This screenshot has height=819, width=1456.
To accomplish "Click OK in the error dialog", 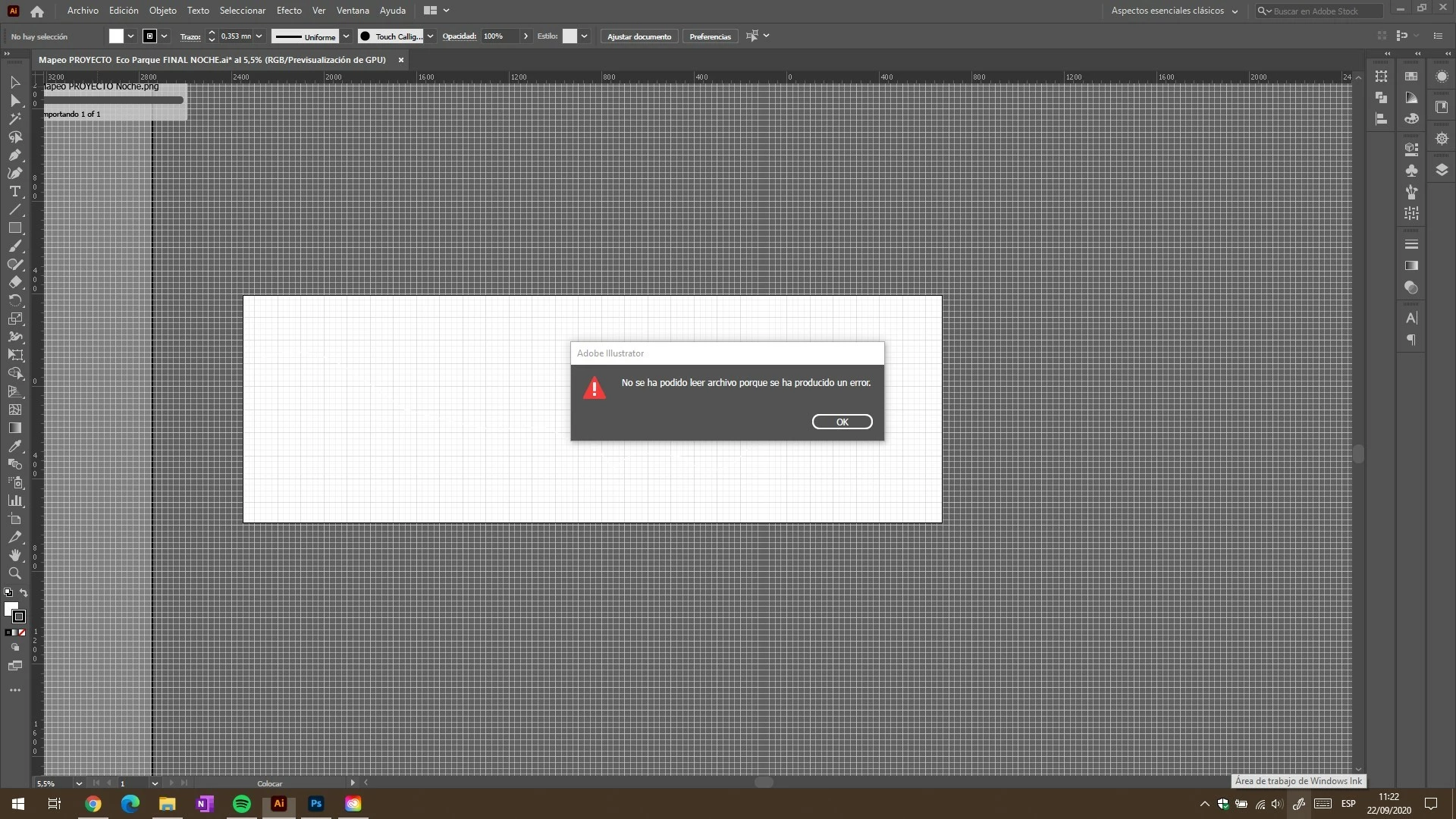I will (842, 422).
